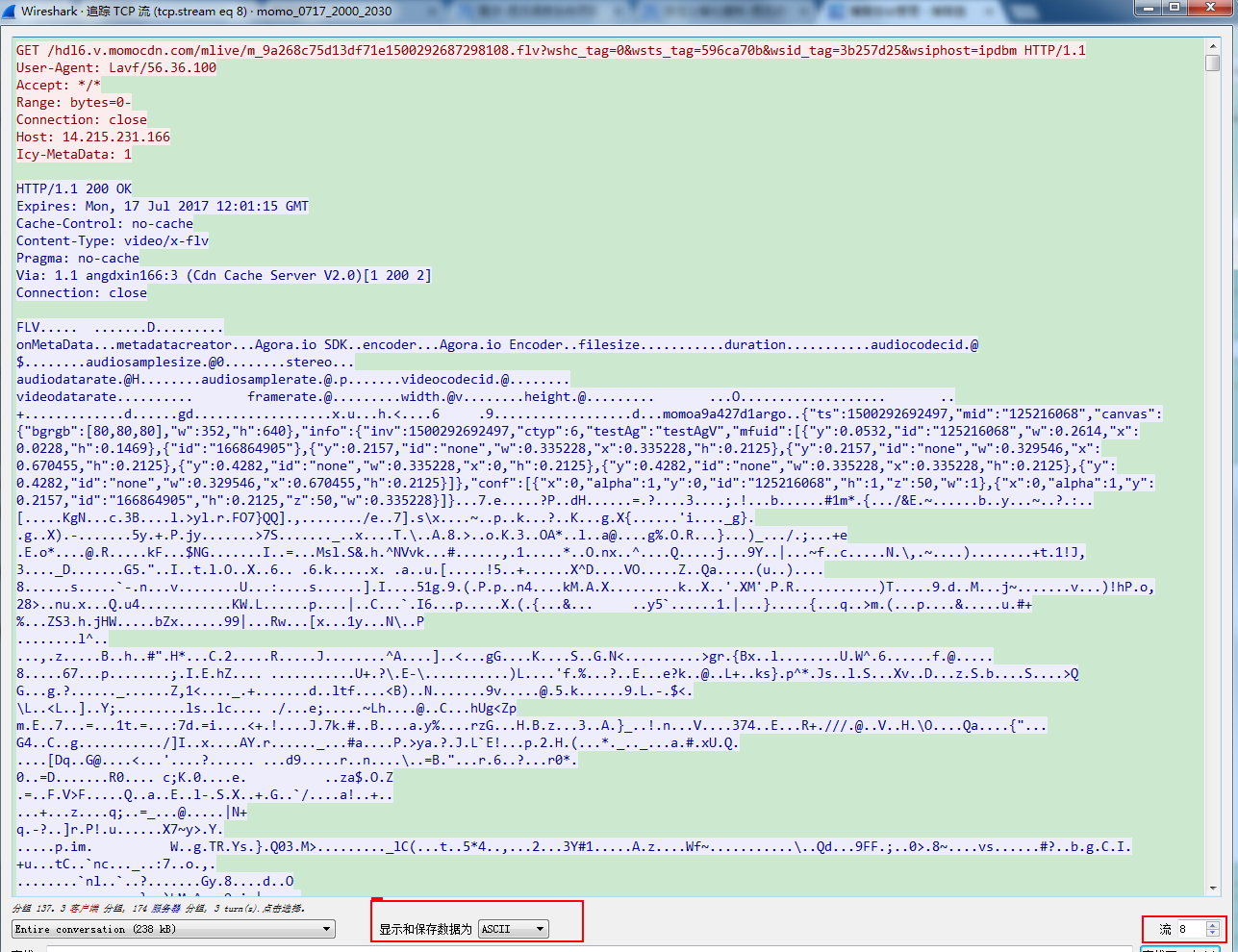Click the audiodatarate metadata line

[293, 379]
